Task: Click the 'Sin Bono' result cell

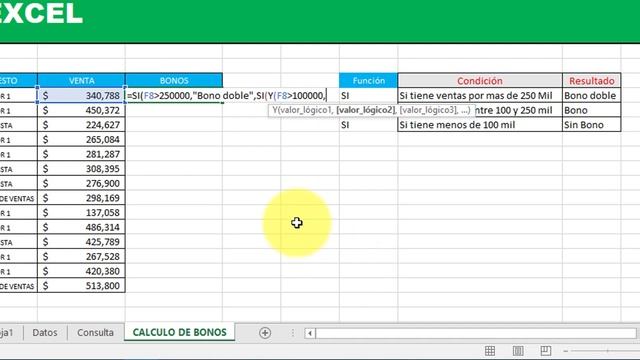Action: (x=592, y=125)
